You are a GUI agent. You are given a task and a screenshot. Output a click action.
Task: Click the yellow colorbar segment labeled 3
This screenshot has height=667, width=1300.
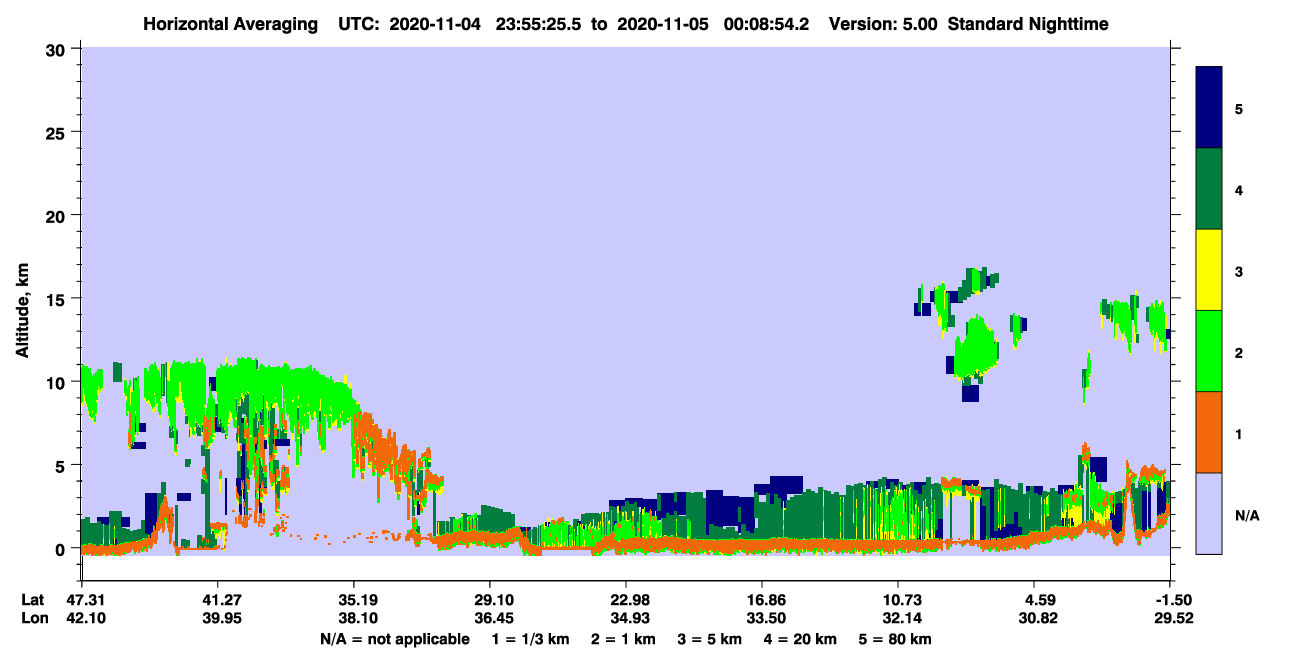point(1209,270)
